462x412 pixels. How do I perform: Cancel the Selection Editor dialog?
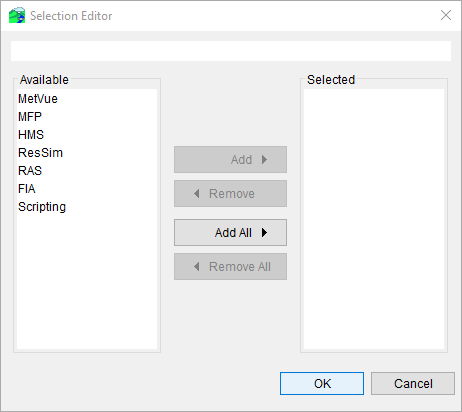pyautogui.click(x=413, y=384)
